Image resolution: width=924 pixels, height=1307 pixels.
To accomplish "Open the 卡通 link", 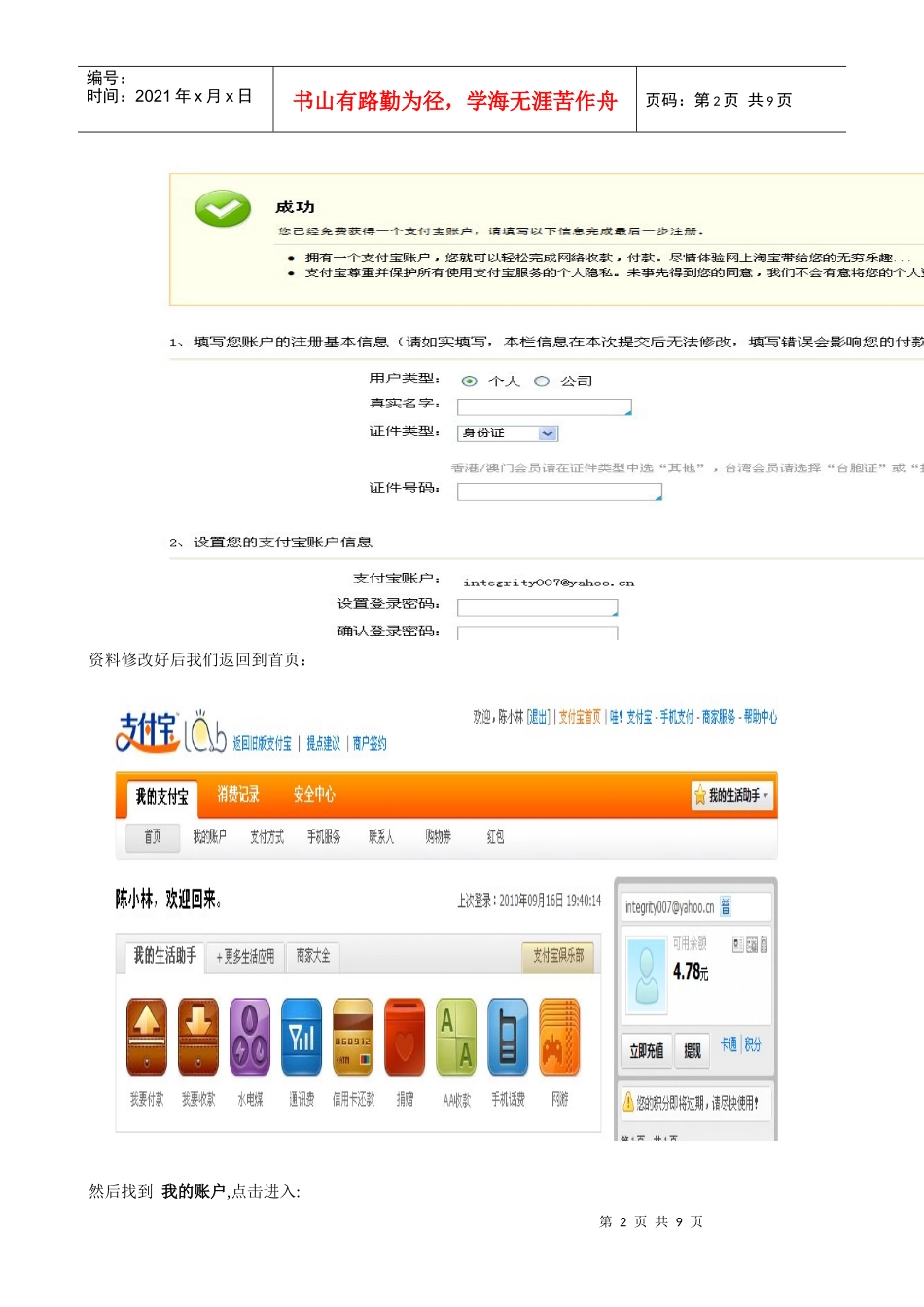I will tap(729, 1044).
